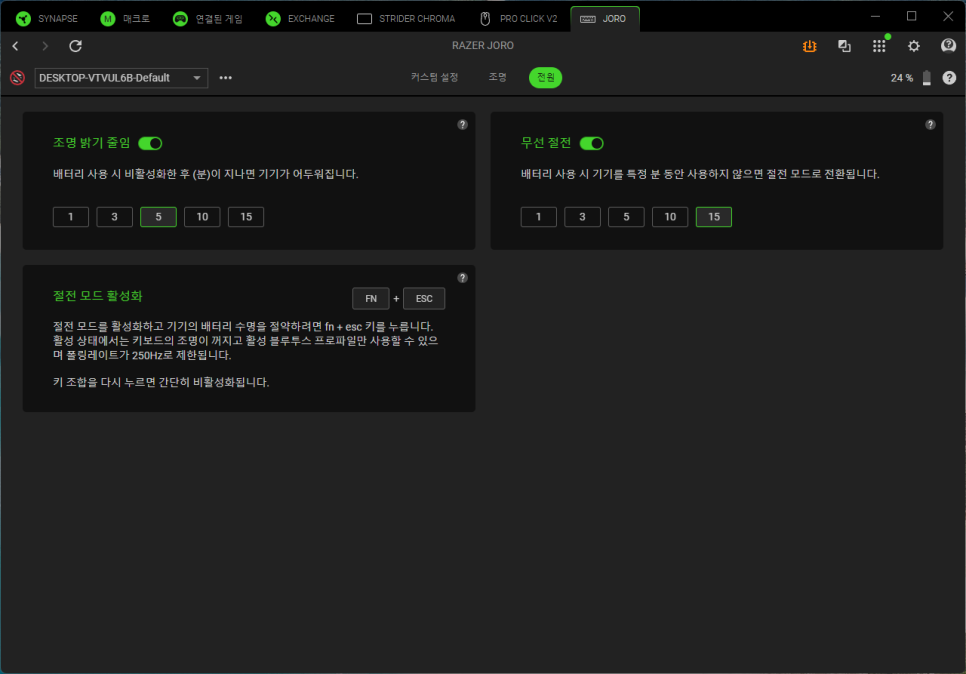Open the settings gear icon
The width and height of the screenshot is (966, 674).
pos(913,46)
